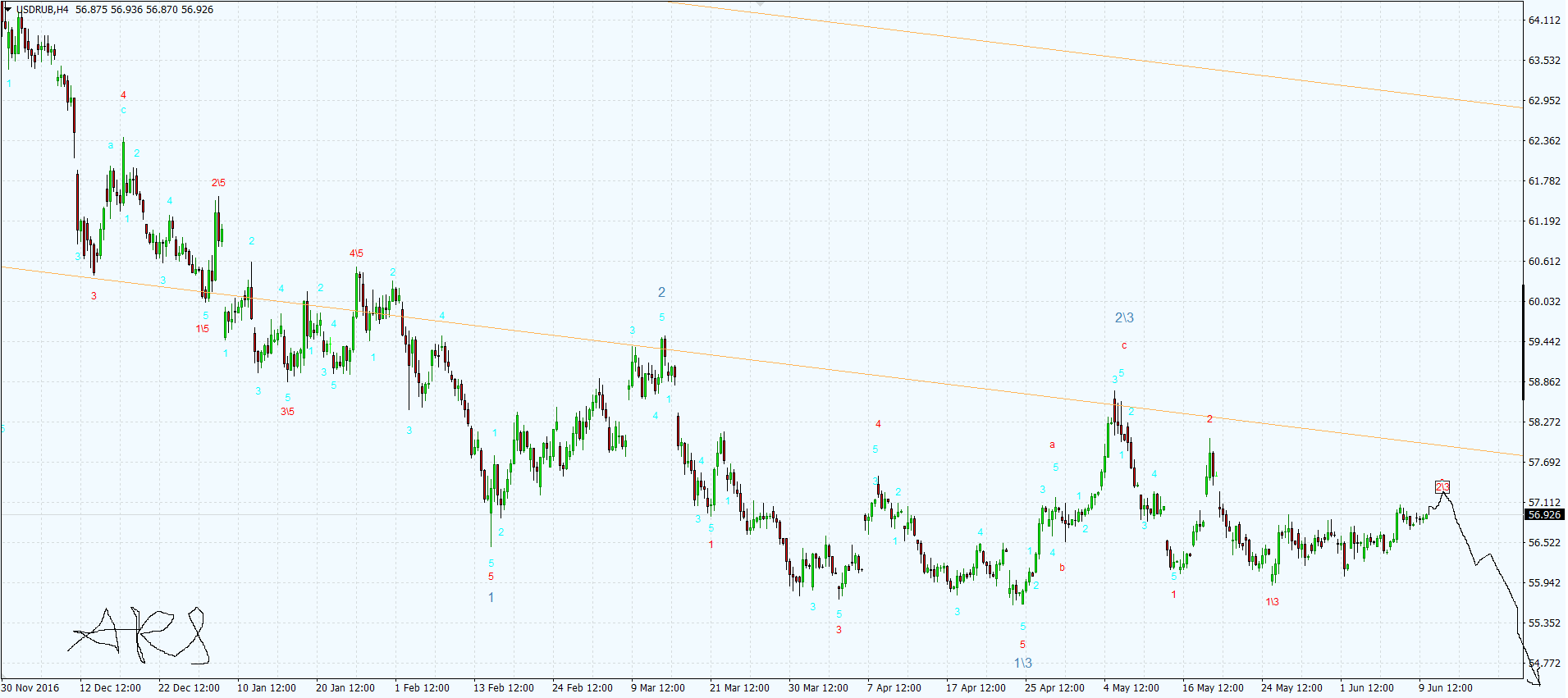Screen dimensions: 1568x698
Task: Click the 13 Feb 12:00 time axis label
Action: (x=503, y=688)
